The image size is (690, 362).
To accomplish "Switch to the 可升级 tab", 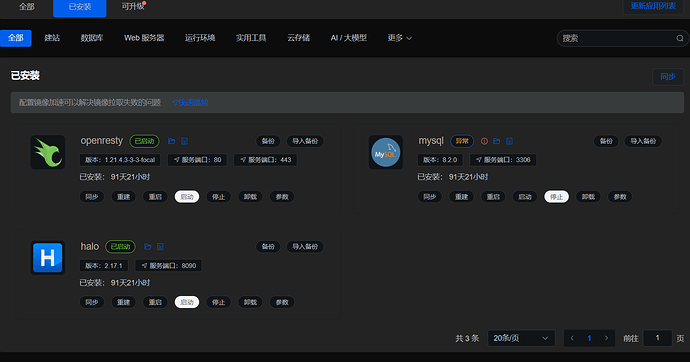I will pyautogui.click(x=133, y=7).
